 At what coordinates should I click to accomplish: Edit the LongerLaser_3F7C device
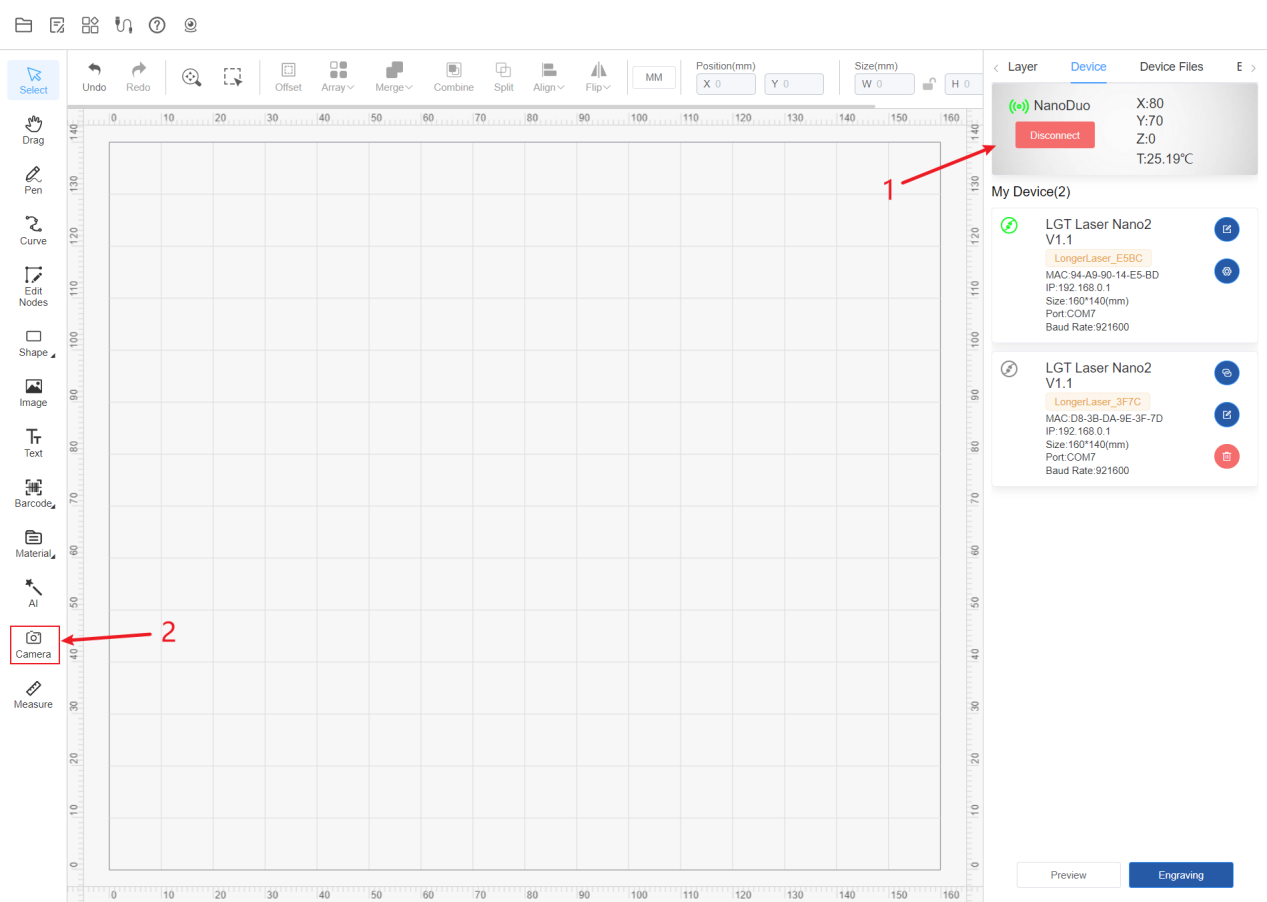1227,414
